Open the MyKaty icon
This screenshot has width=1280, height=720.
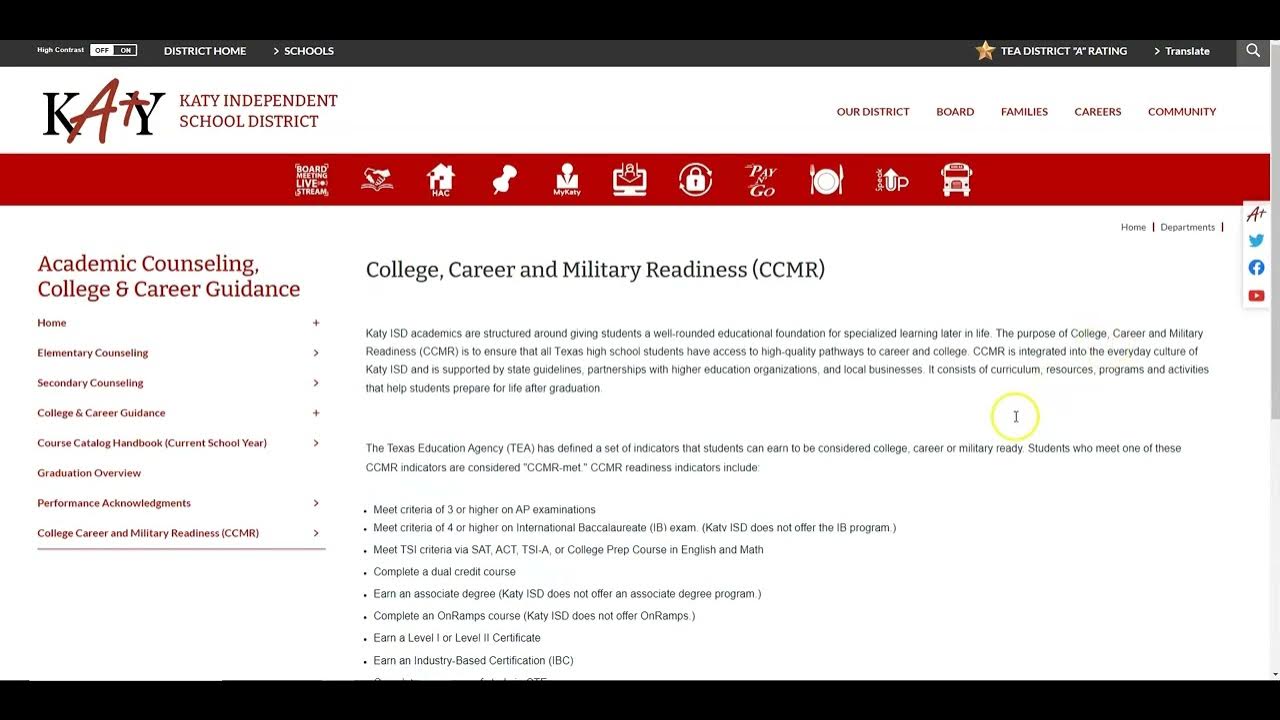[567, 180]
